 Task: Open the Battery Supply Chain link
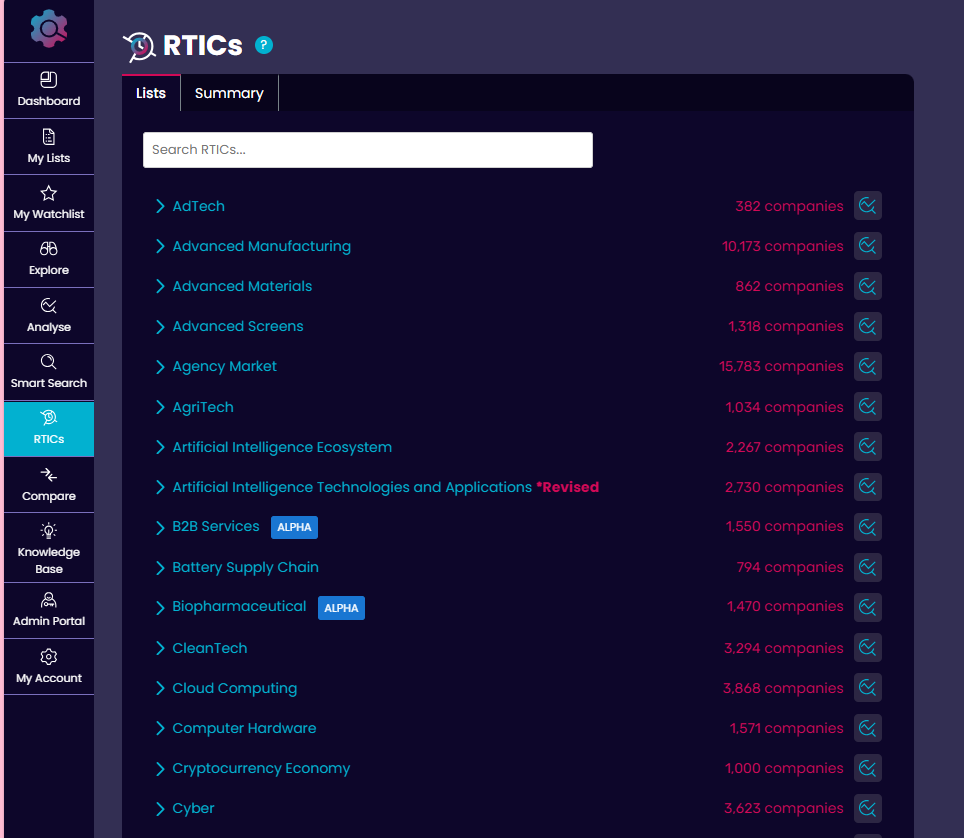click(245, 567)
